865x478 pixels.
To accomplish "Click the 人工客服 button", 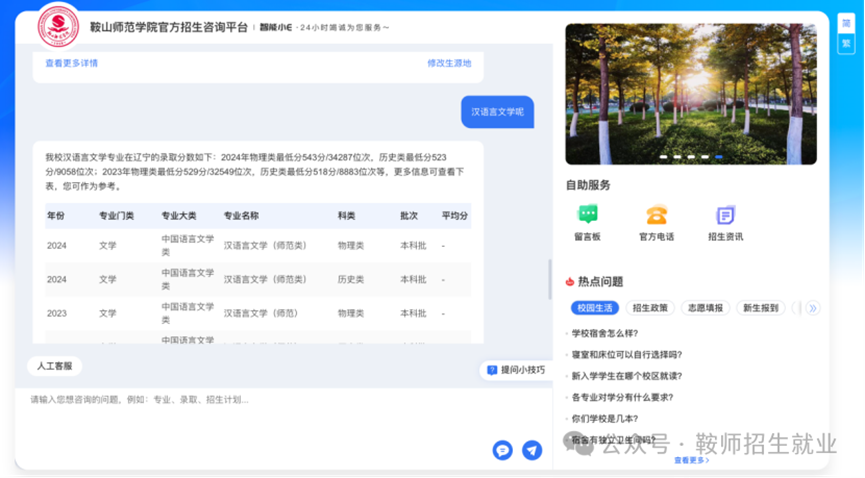I will point(54,366).
